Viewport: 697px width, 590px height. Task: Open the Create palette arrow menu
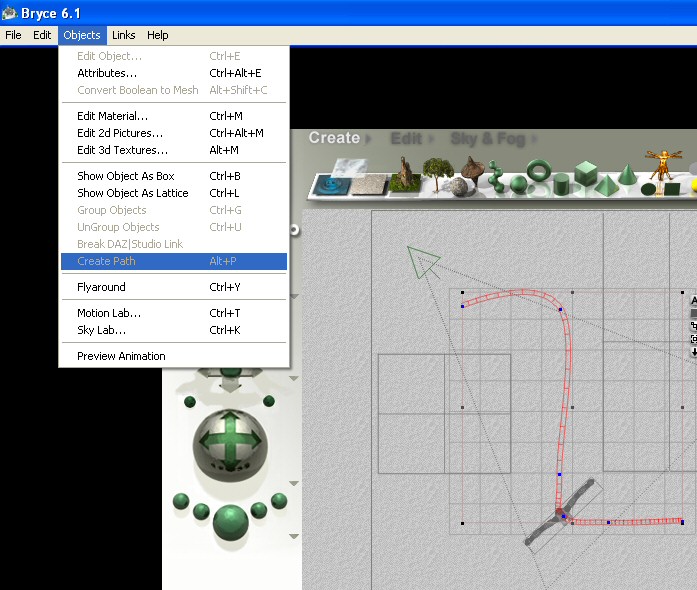[367, 139]
